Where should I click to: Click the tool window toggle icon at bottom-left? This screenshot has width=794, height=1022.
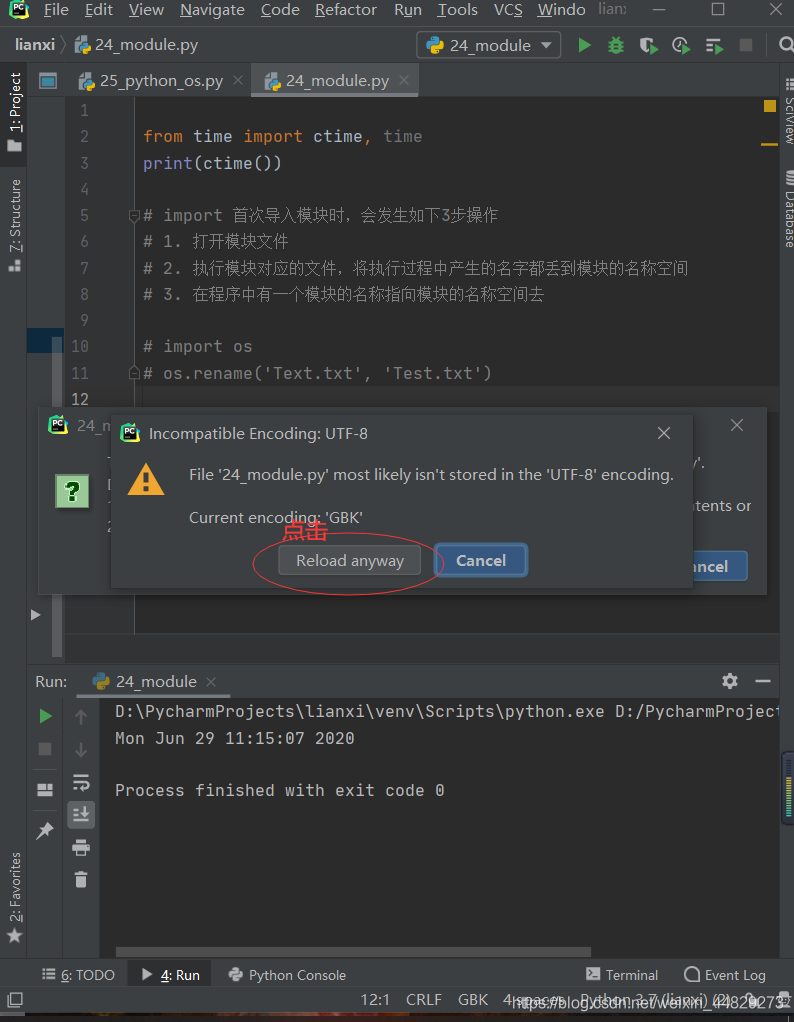coord(14,1000)
